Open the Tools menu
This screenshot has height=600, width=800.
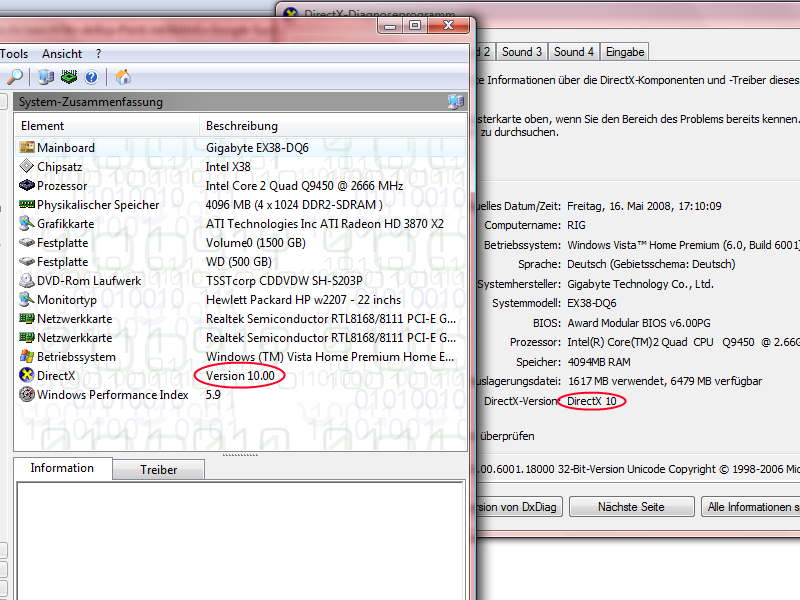(x=14, y=54)
